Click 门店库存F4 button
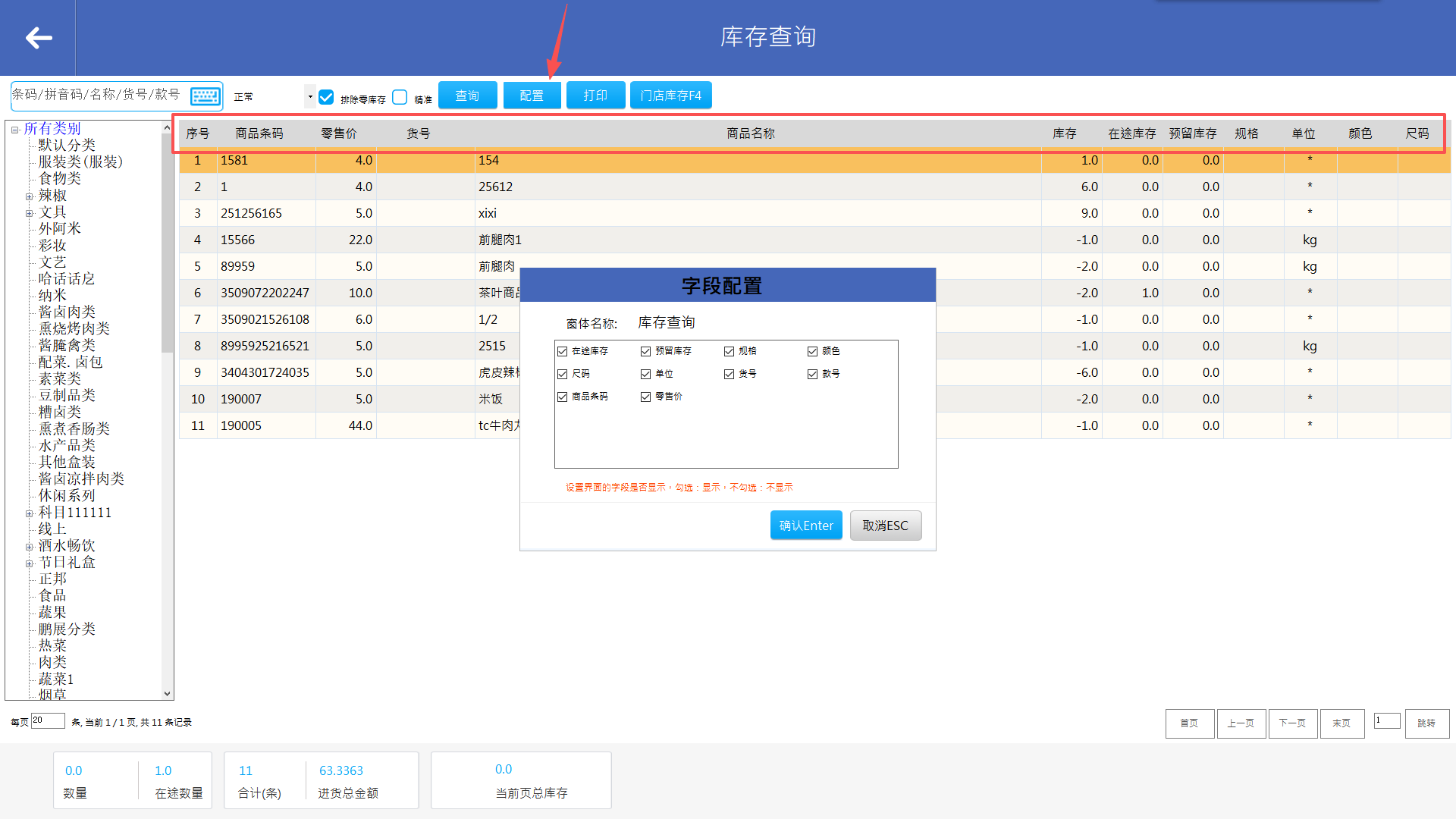Viewport: 1456px width, 819px height. tap(670, 96)
